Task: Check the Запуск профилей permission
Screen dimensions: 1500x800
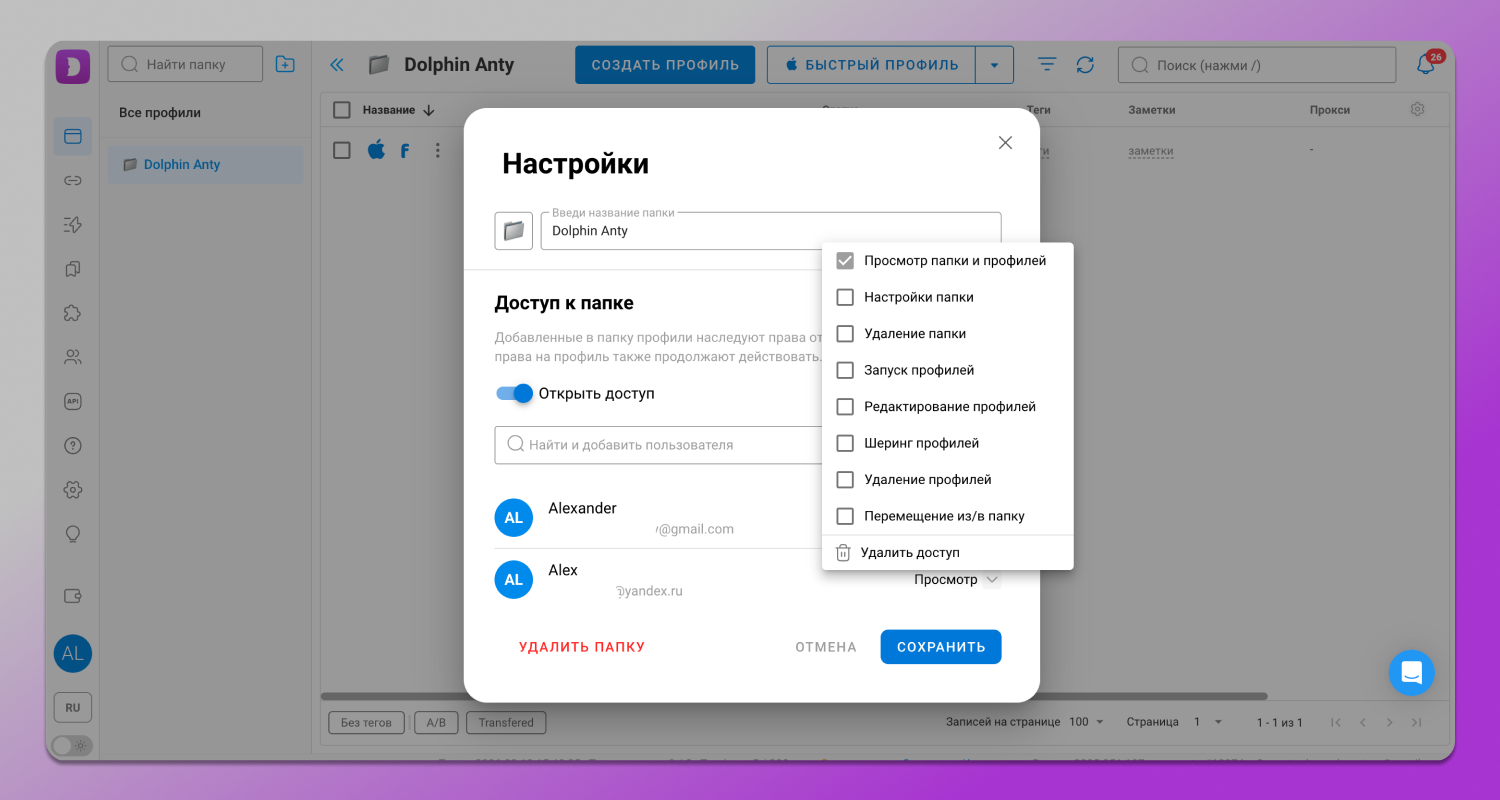Action: tap(845, 370)
